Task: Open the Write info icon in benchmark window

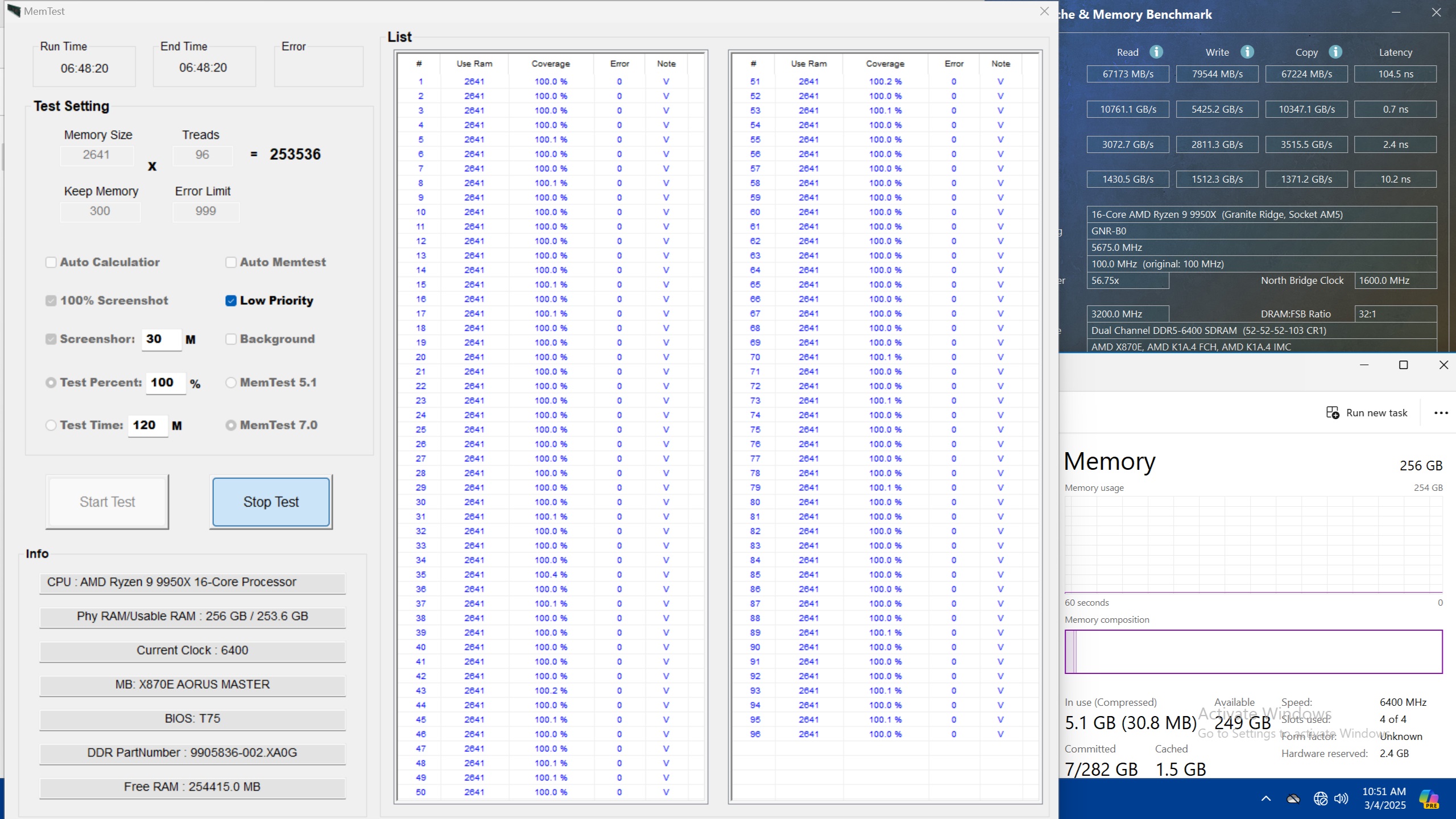Action: pos(1247,52)
